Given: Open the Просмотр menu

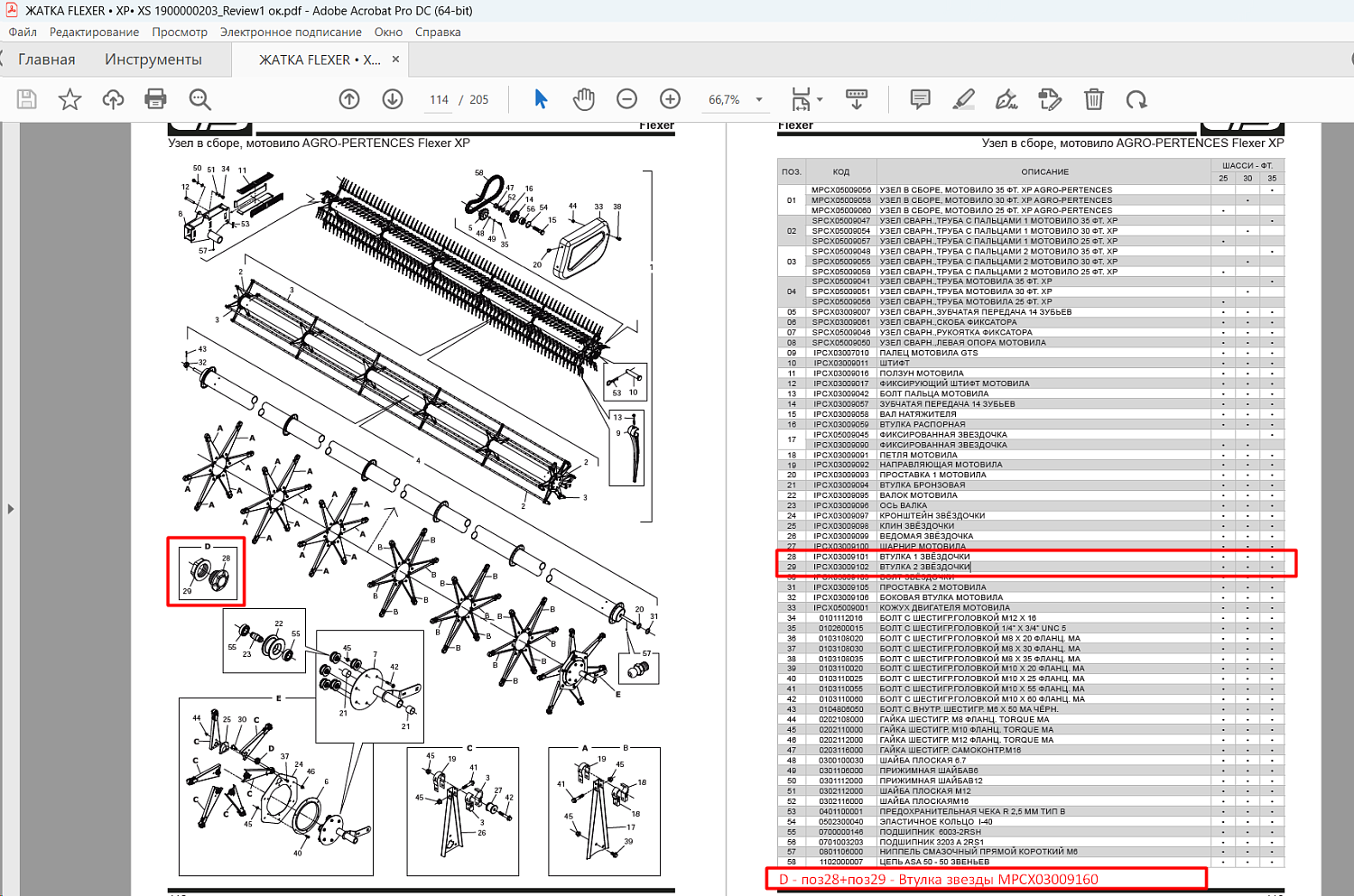Looking at the screenshot, I should [180, 32].
